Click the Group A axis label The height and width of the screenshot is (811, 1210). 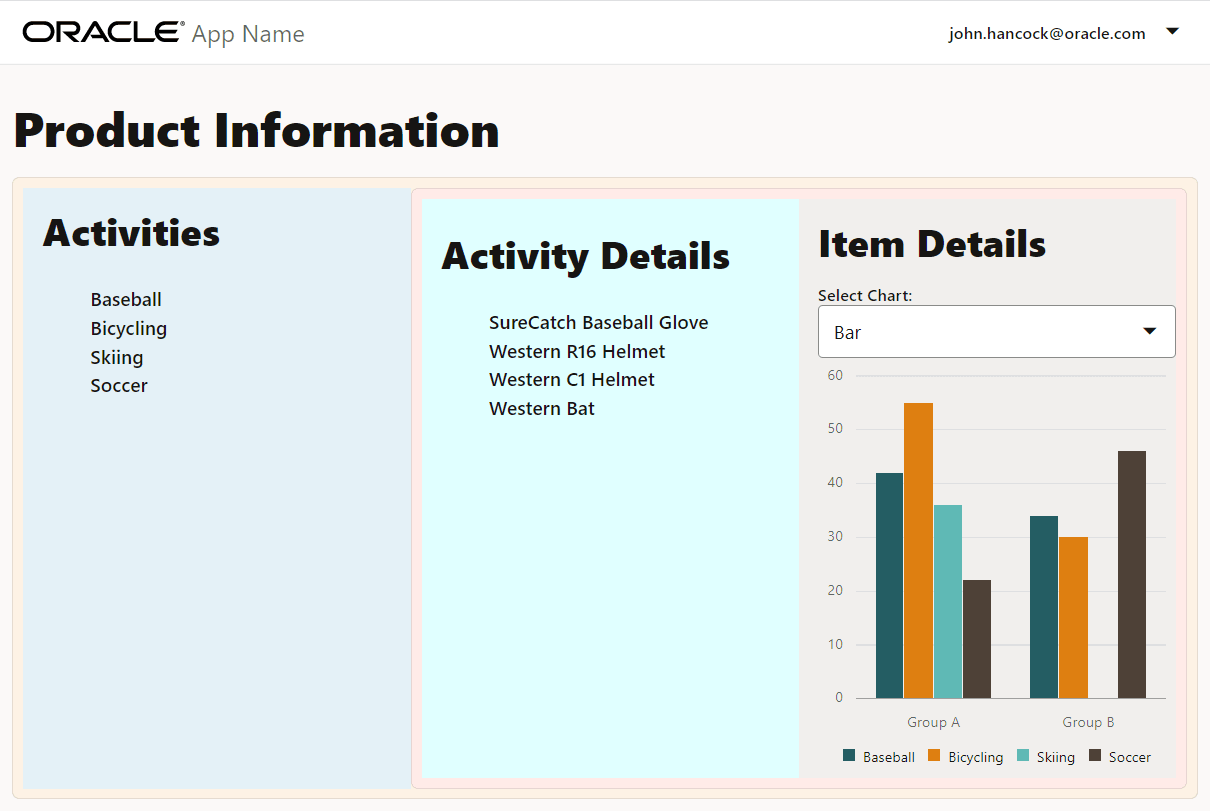[x=934, y=722]
